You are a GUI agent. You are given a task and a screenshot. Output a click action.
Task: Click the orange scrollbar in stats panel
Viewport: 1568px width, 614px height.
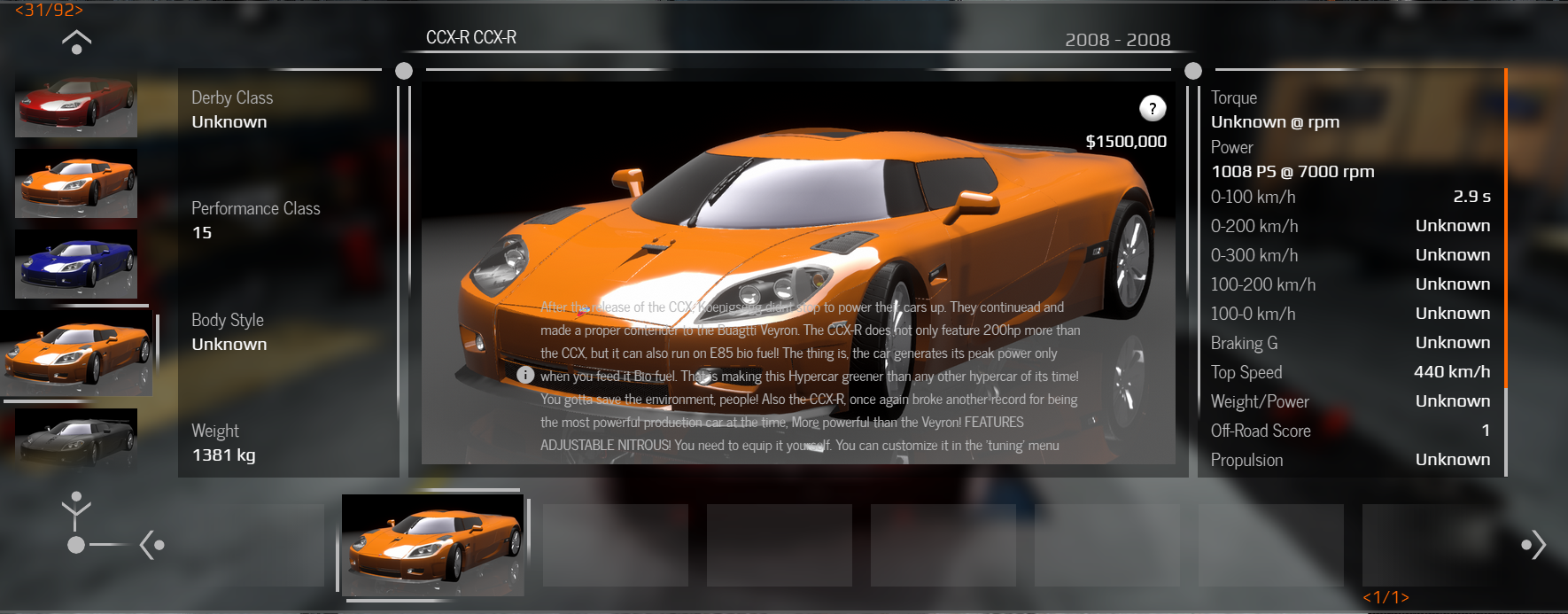point(1505,229)
